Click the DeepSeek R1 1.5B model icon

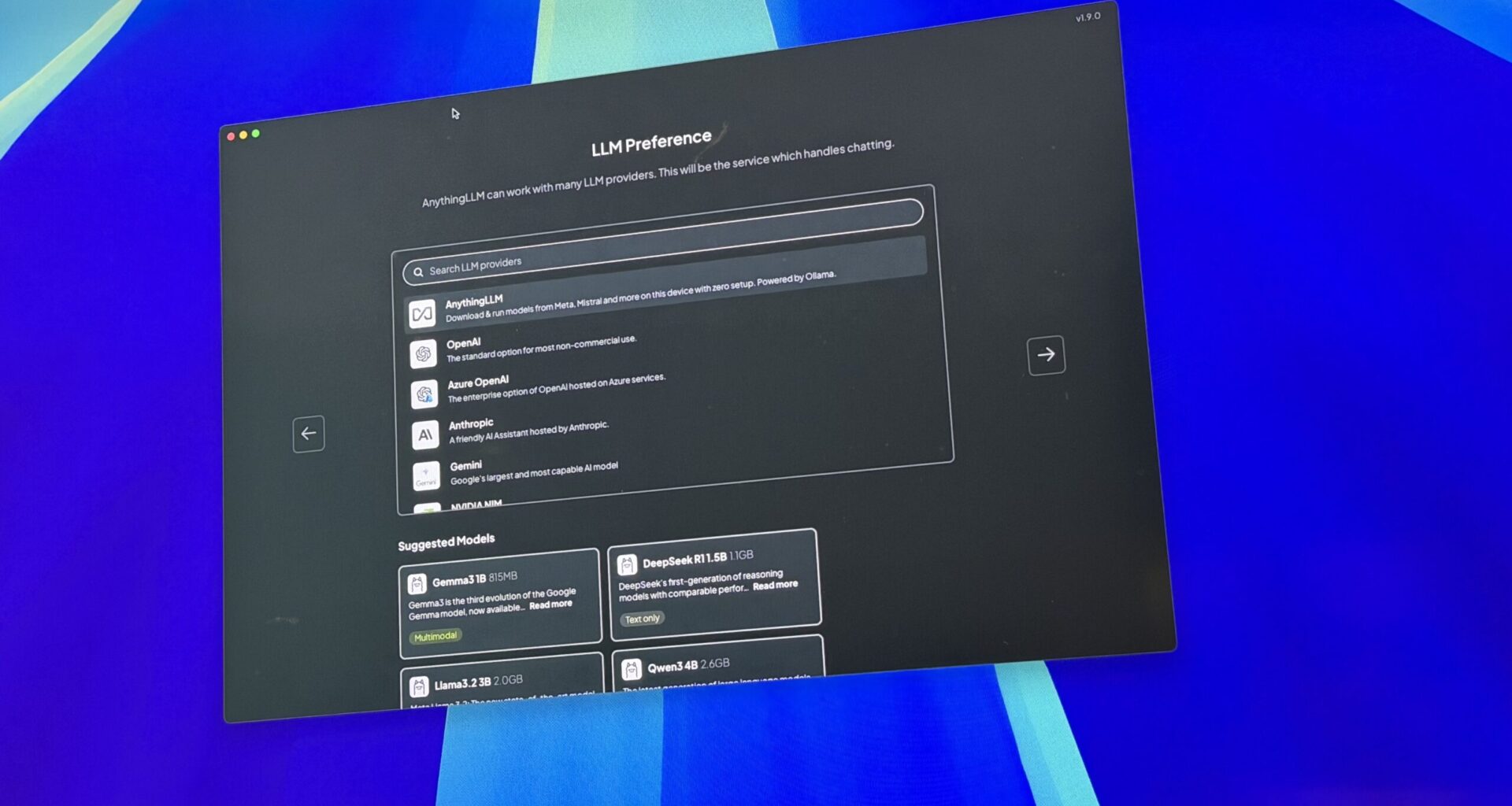coord(627,564)
